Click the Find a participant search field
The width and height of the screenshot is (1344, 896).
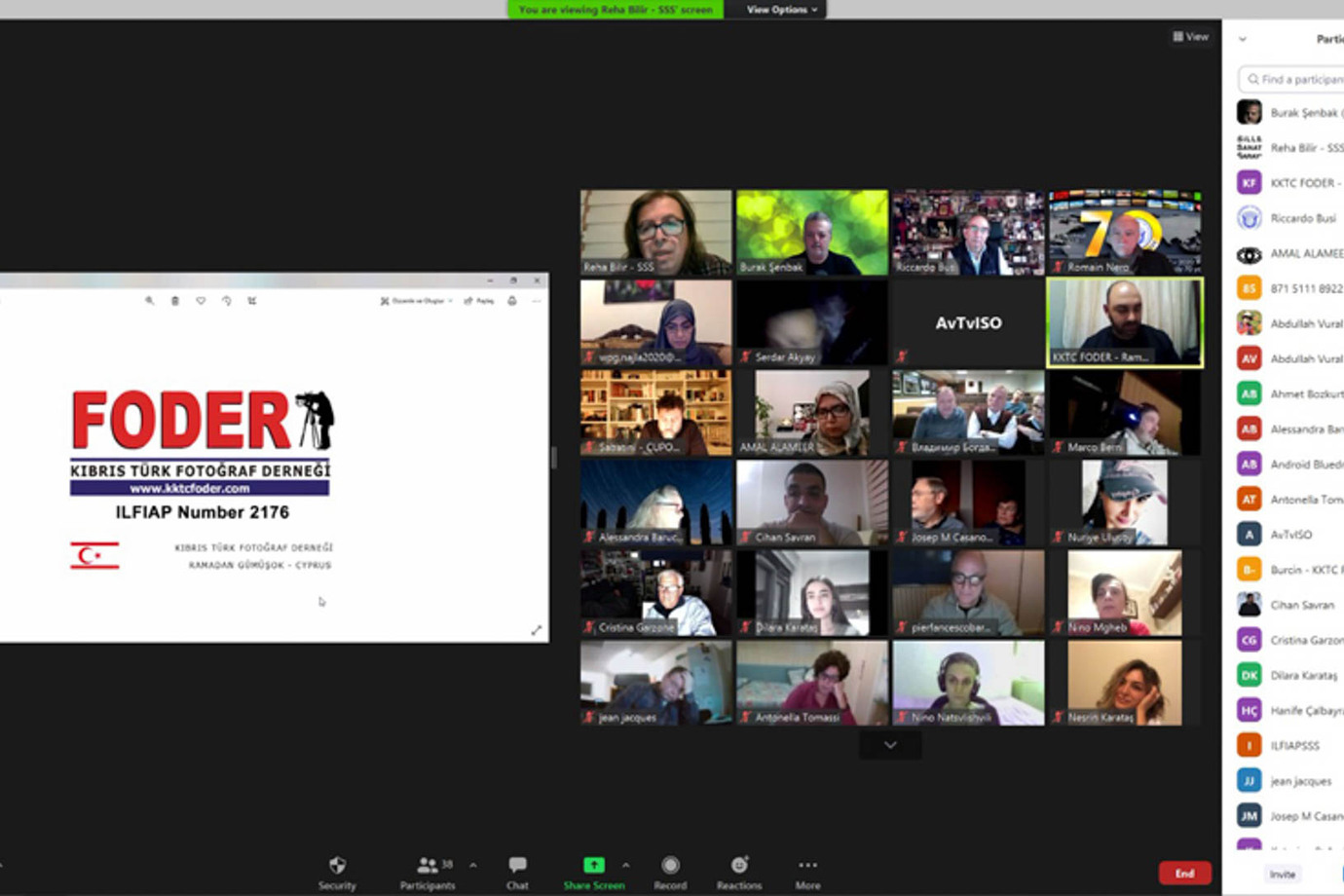point(1295,79)
